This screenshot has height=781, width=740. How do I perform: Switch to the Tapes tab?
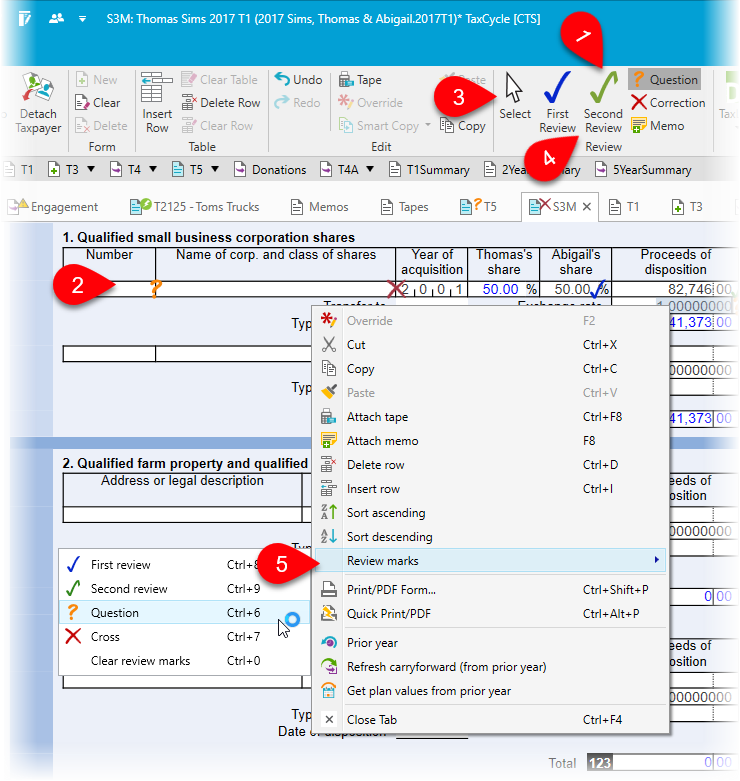click(x=405, y=207)
